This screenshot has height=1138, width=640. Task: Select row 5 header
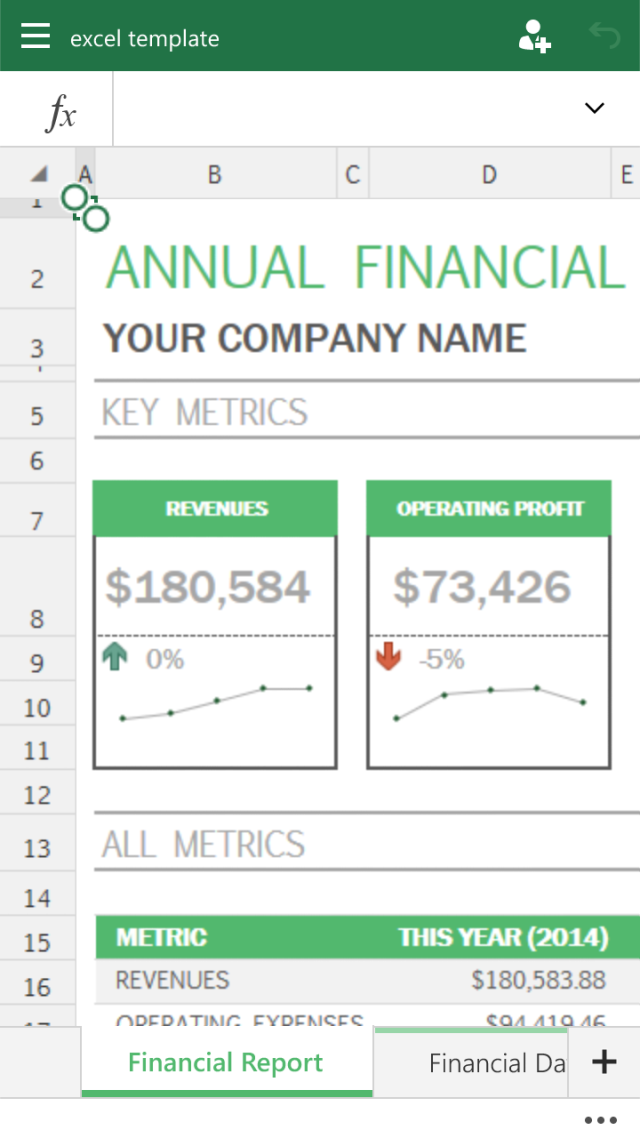pyautogui.click(x=37, y=416)
